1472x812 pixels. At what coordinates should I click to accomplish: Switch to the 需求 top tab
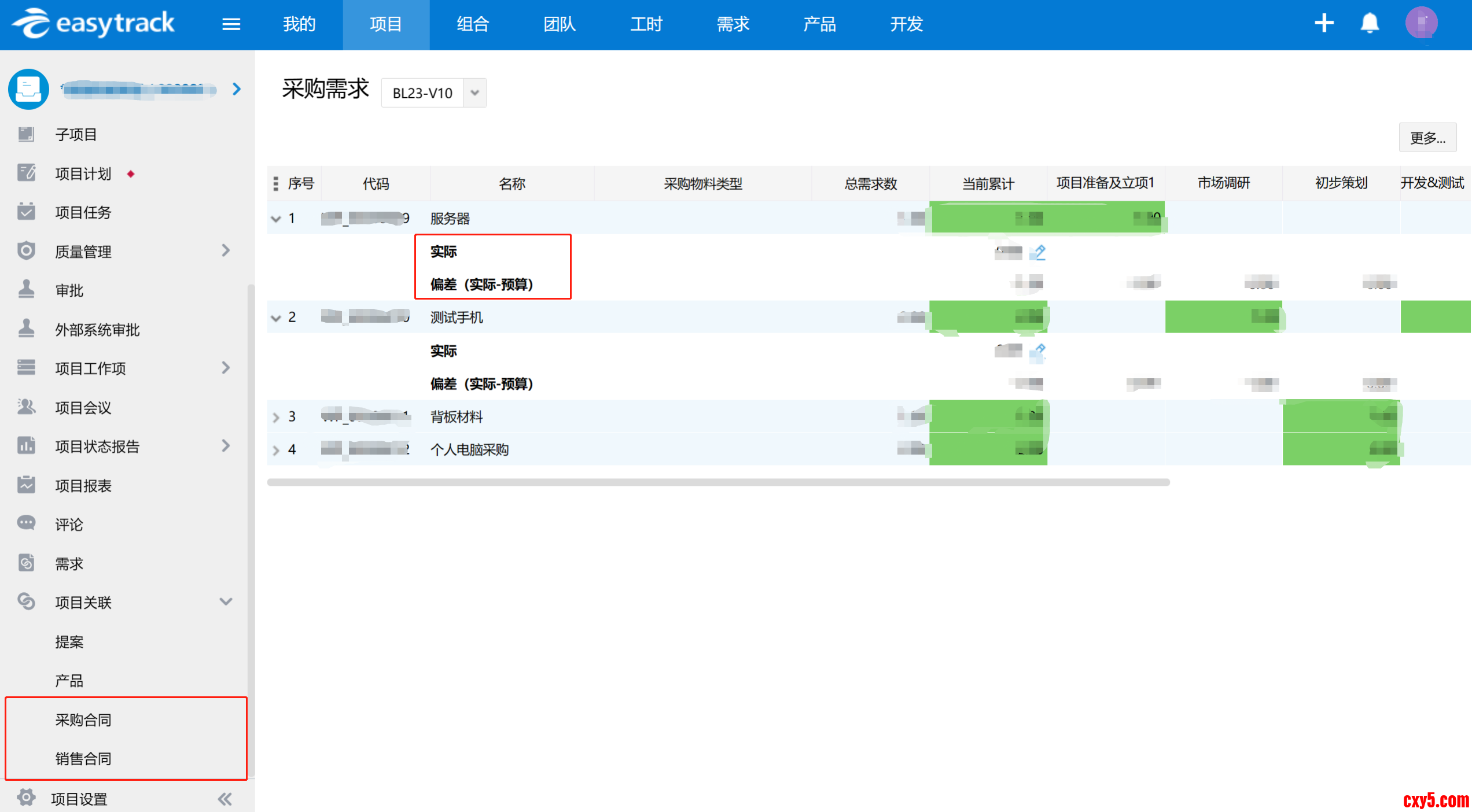pos(733,24)
